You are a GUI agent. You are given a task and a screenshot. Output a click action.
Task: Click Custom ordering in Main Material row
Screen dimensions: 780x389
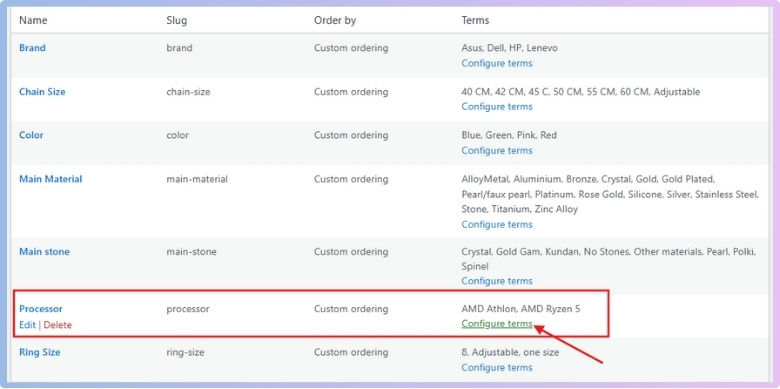click(x=351, y=179)
